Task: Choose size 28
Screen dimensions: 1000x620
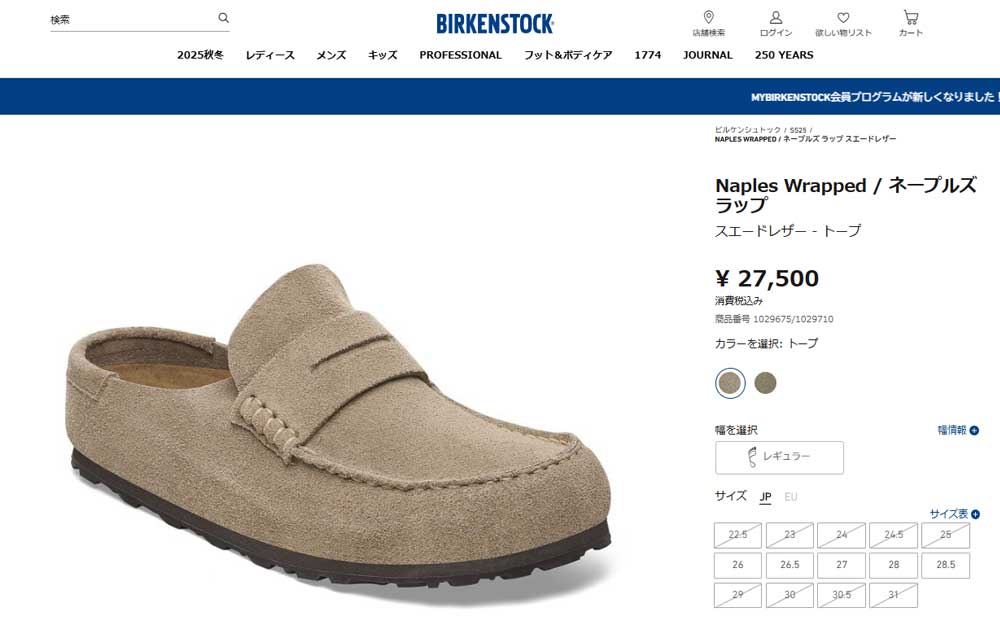Action: pyautogui.click(x=893, y=565)
